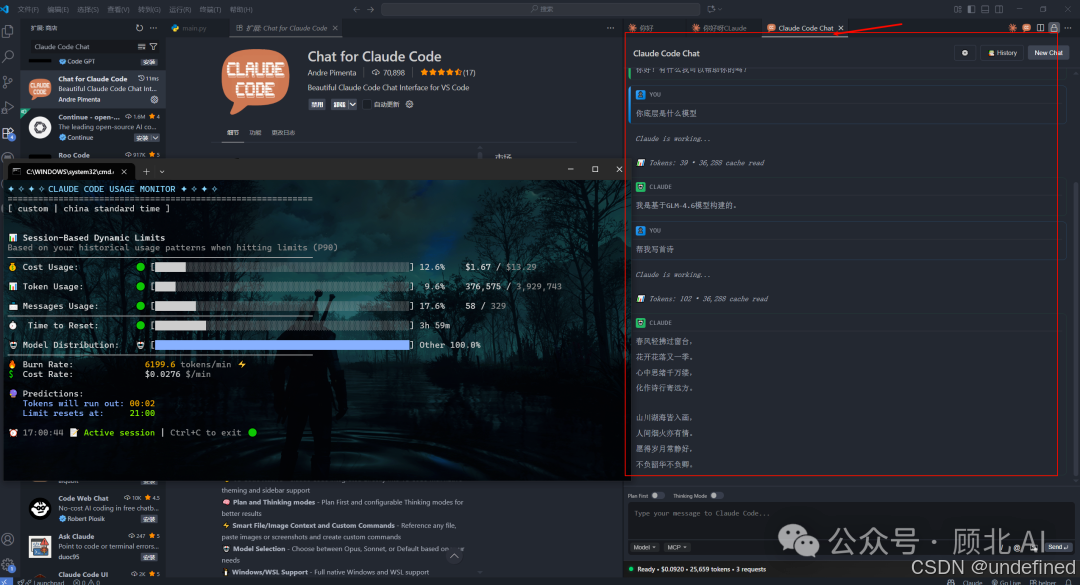Toggle the bottom panel layout icon
The width and height of the screenshot is (1080, 585).
[985, 9]
